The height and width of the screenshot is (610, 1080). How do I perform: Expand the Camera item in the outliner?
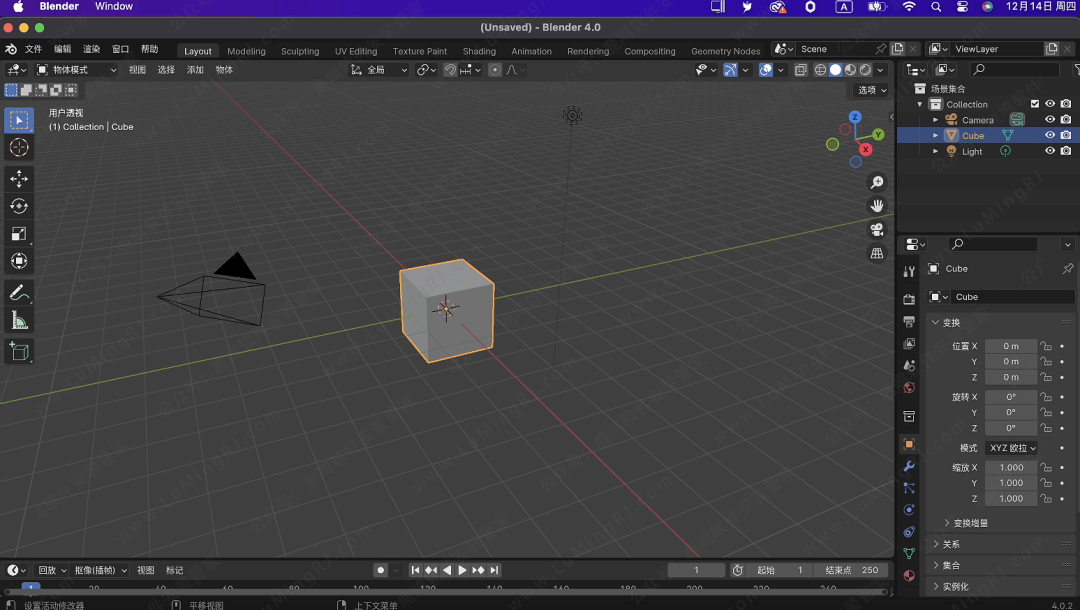(x=936, y=120)
